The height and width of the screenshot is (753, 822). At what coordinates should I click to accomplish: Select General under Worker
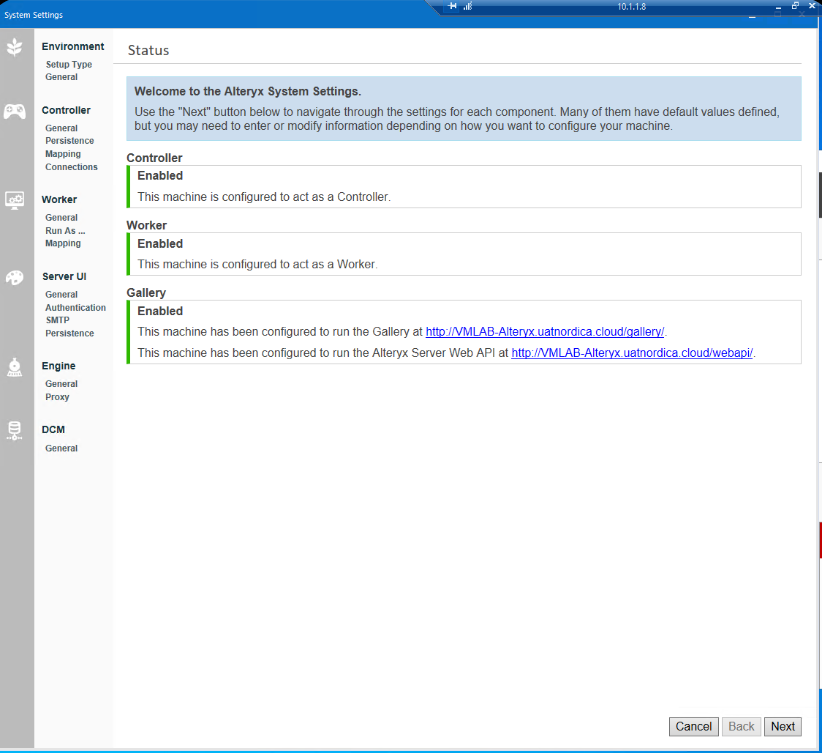pyautogui.click(x=61, y=217)
